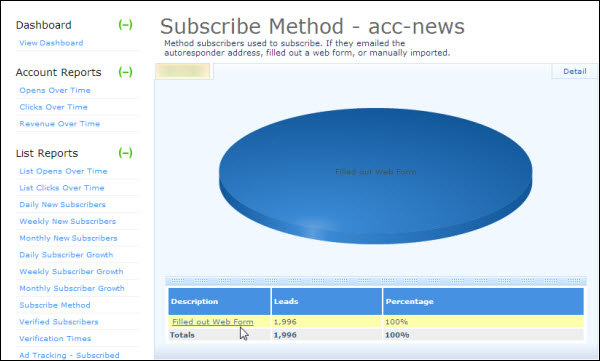Click the Subscribe Method - acc-news heading
This screenshot has height=361, width=600.
click(x=312, y=26)
